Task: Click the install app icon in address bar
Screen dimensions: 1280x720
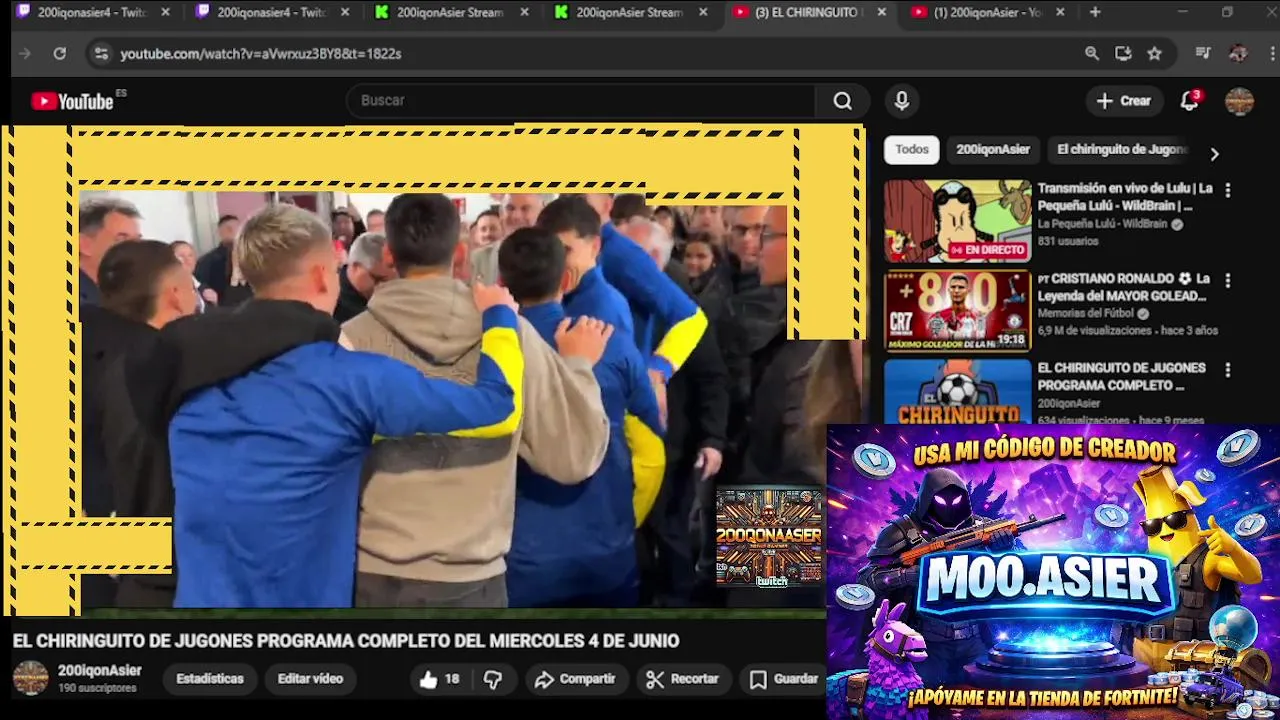Action: tap(1123, 54)
